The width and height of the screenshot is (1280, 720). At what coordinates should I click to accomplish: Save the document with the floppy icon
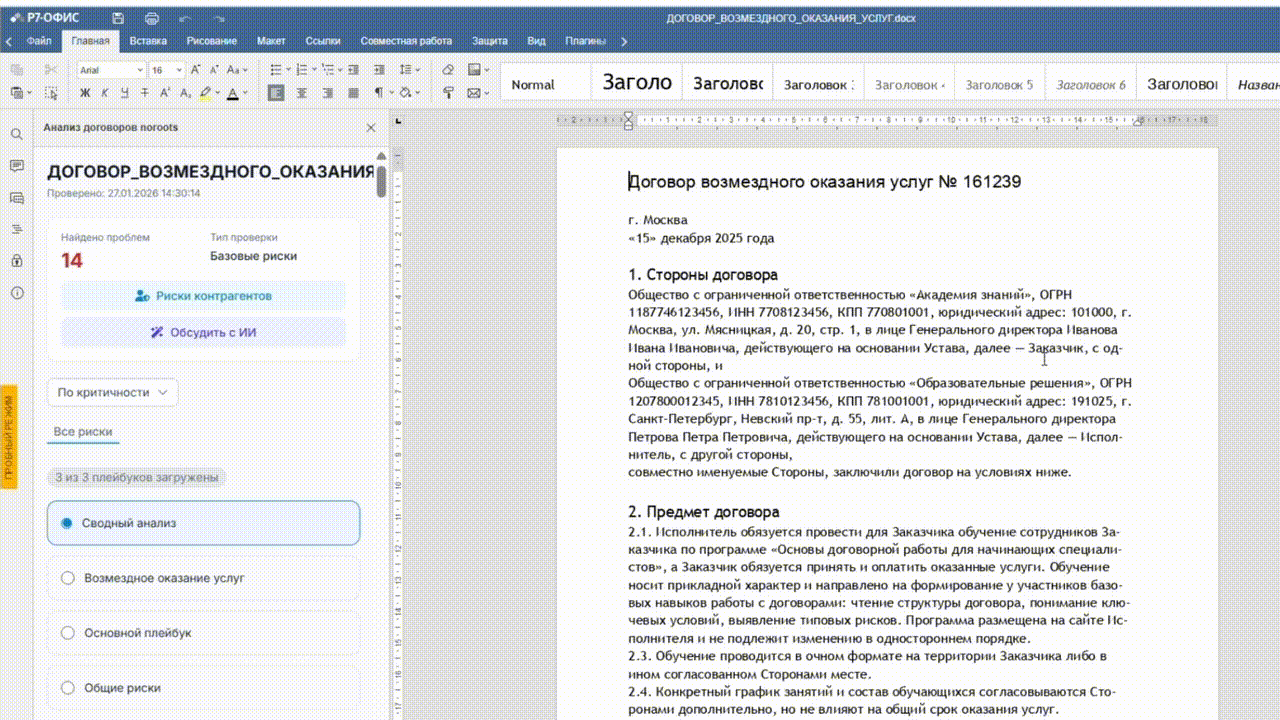pos(118,18)
